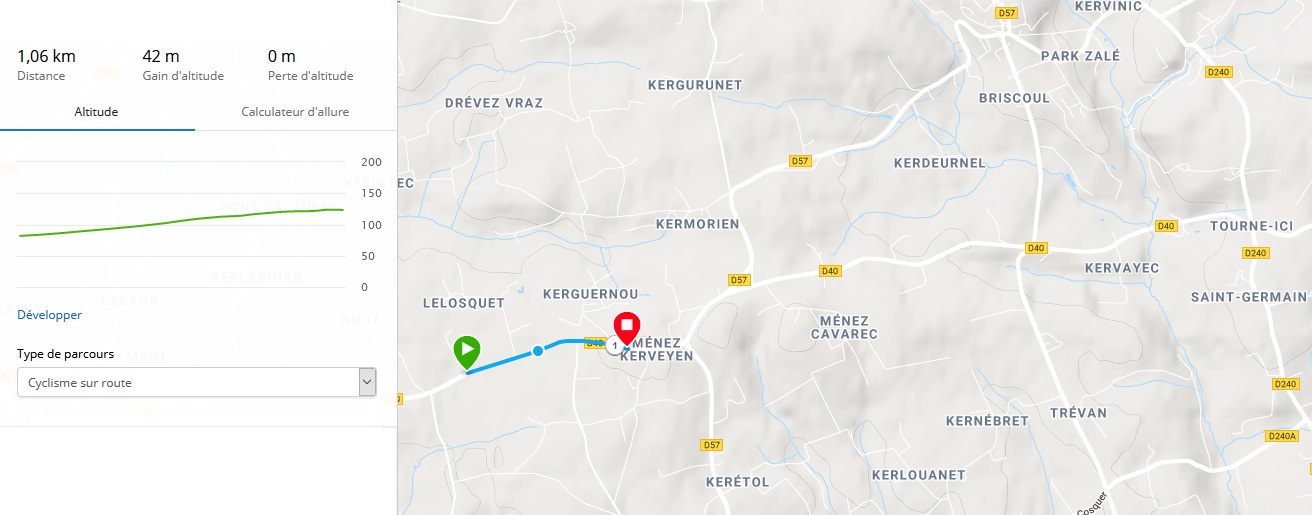Switch to the Altitude tab
Screen dimensions: 1312x515
pyautogui.click(x=97, y=112)
